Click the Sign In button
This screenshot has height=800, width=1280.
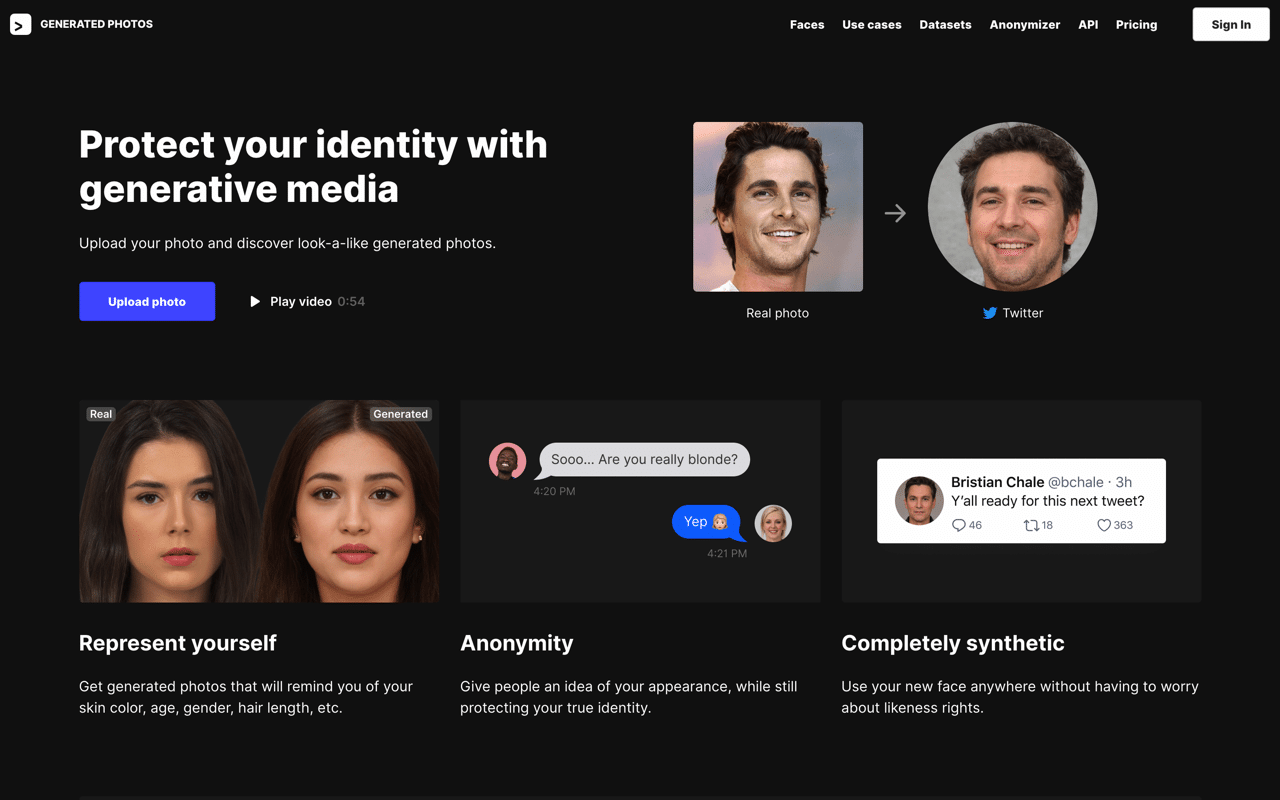(1230, 25)
